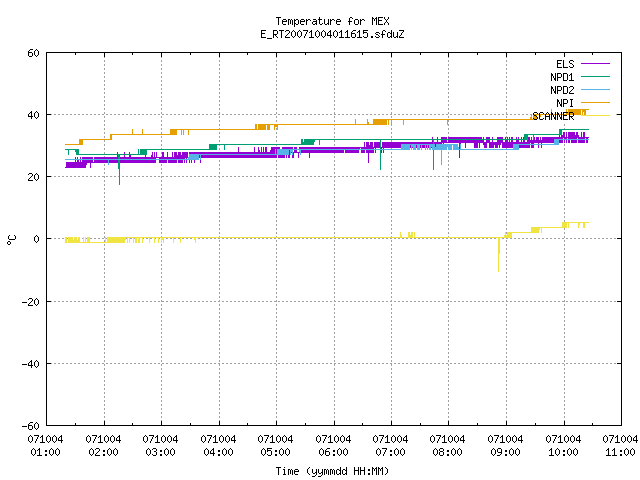
Task: Click the NPI legend label
Action: pyautogui.click(x=565, y=103)
